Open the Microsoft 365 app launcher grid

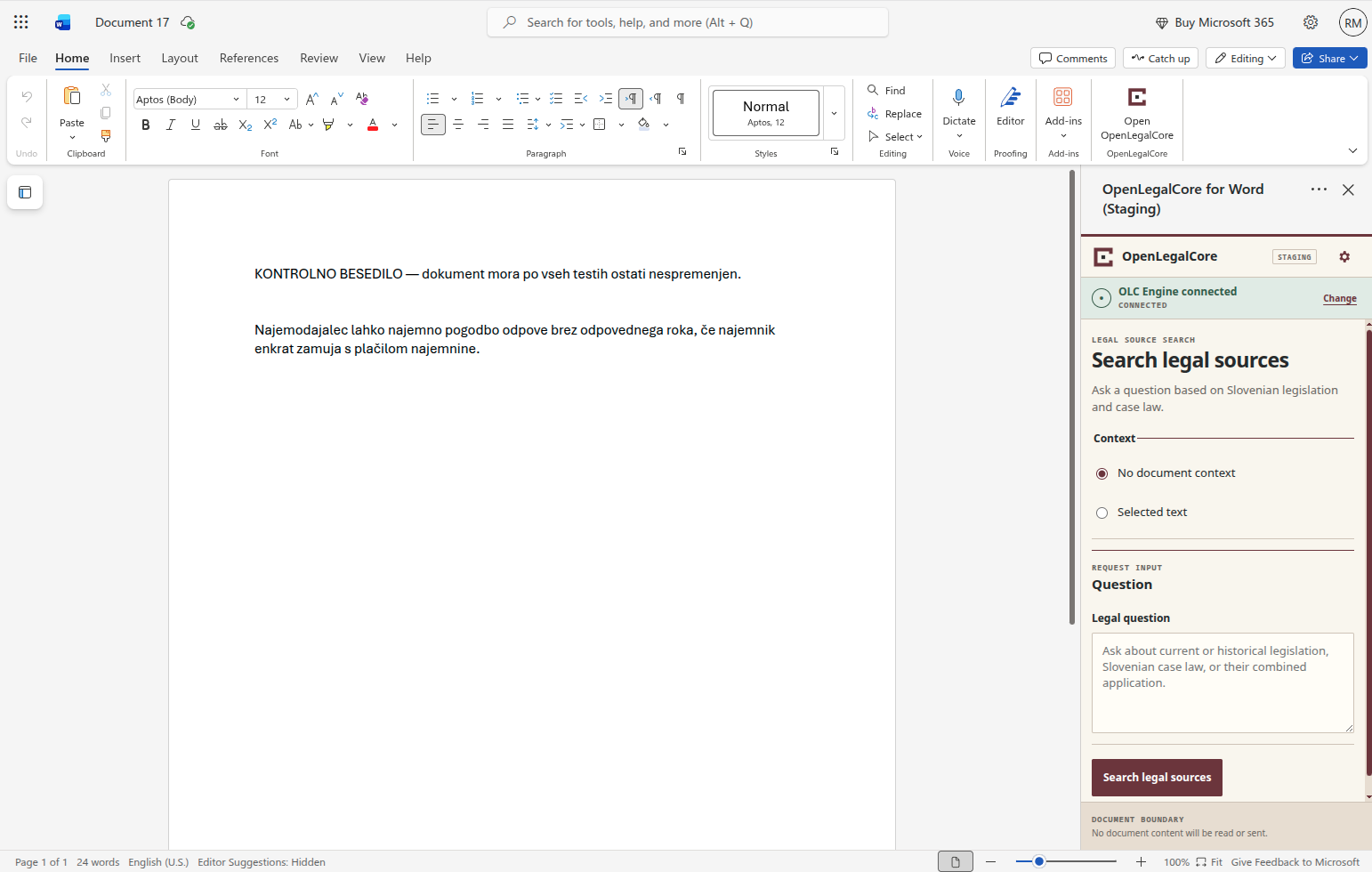(21, 22)
